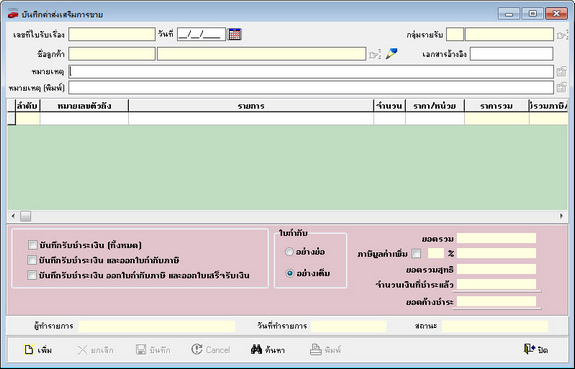Click the ยอดรวมสุทธิ field
The height and width of the screenshot is (369, 575).
pyautogui.click(x=496, y=269)
